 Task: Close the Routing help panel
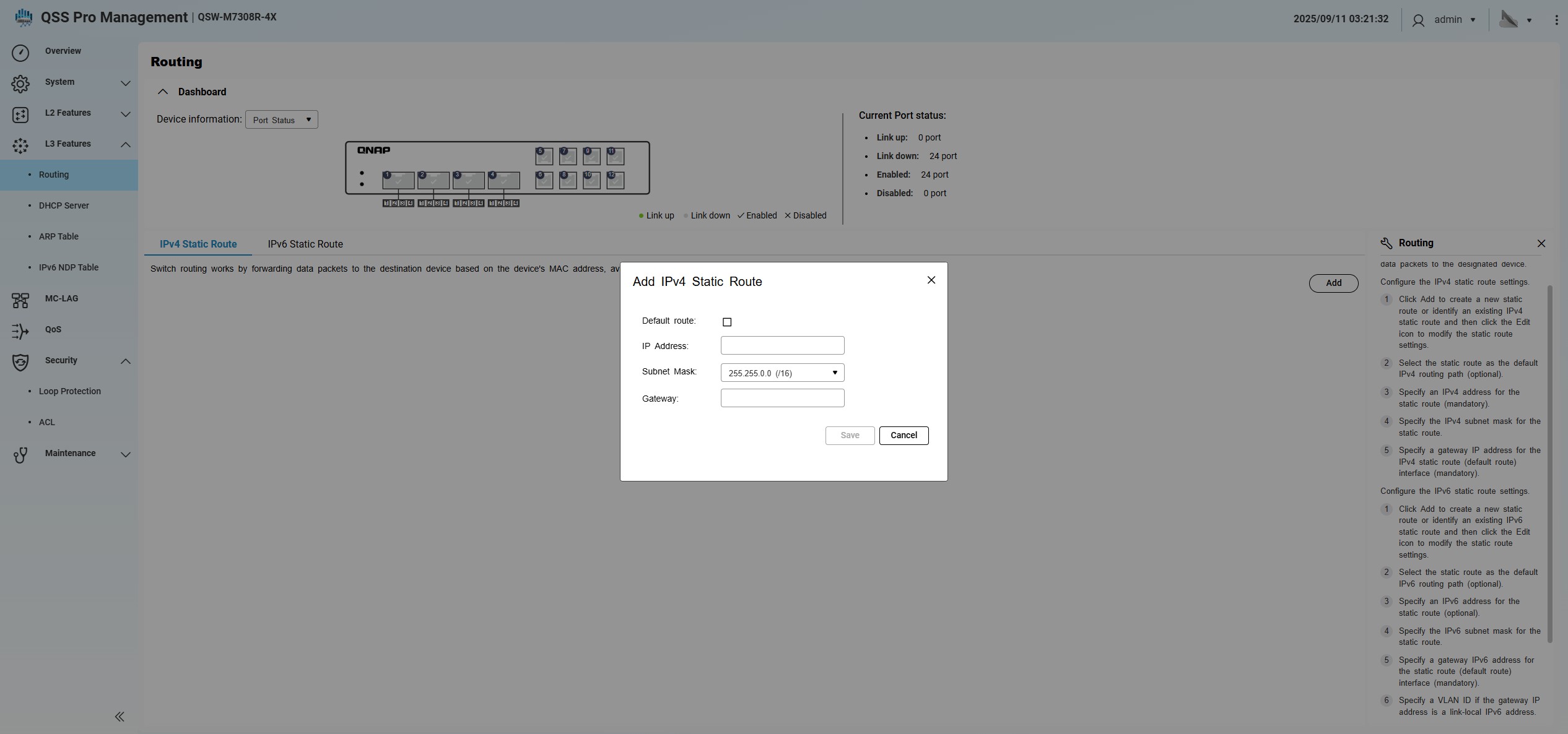point(1541,243)
